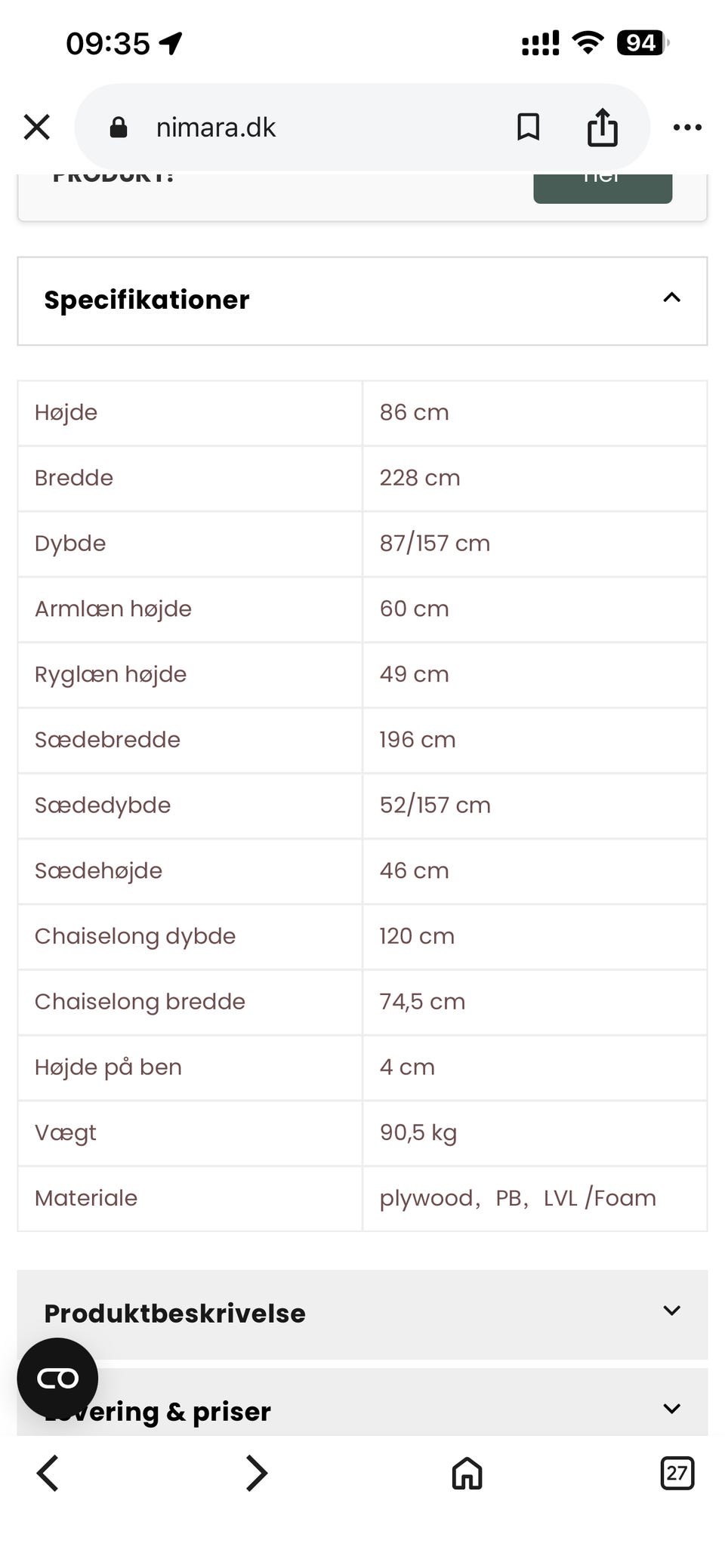Tap the Bredde 228 cm value cell
The height and width of the screenshot is (1568, 725).
tap(534, 478)
